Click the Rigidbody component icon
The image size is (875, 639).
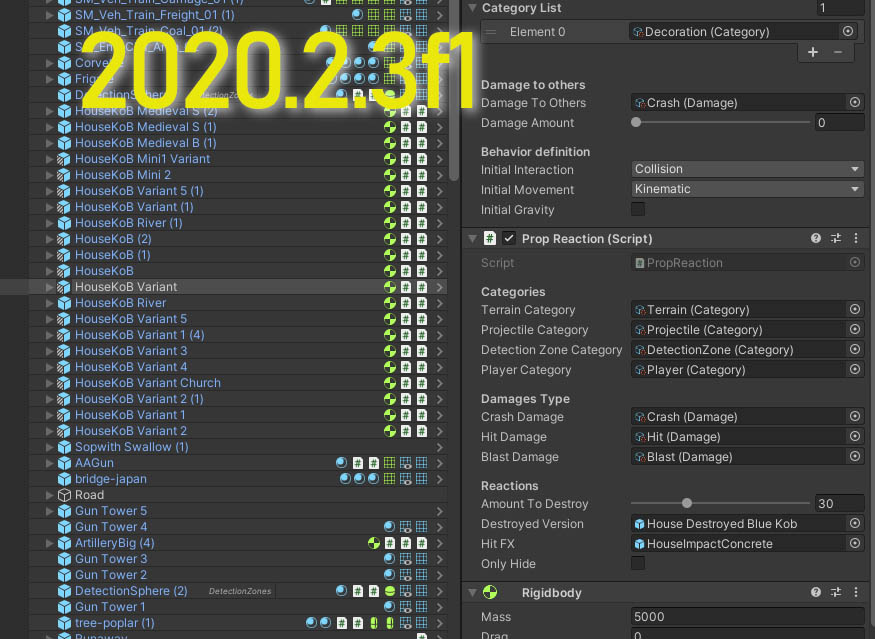coord(489,592)
